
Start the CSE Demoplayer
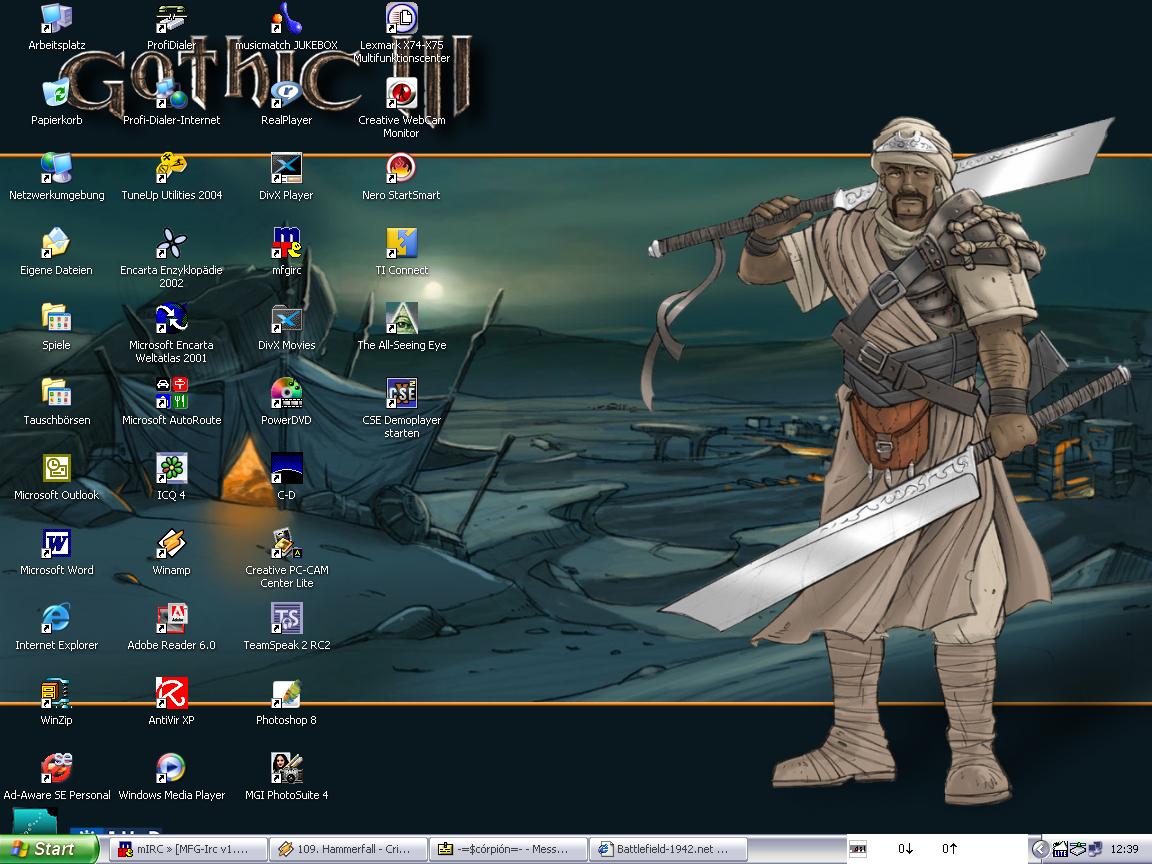click(401, 408)
